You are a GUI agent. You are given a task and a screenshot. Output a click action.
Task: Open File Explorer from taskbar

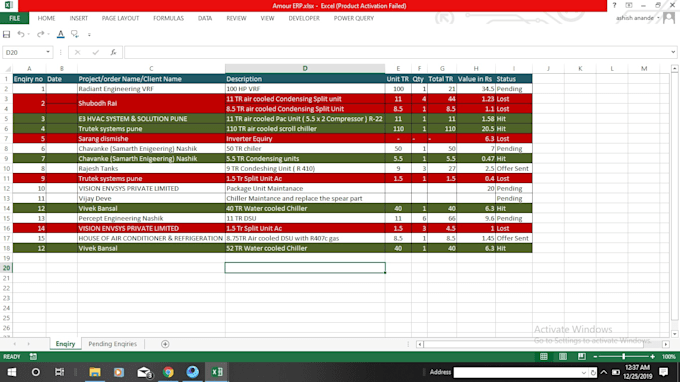[x=95, y=372]
